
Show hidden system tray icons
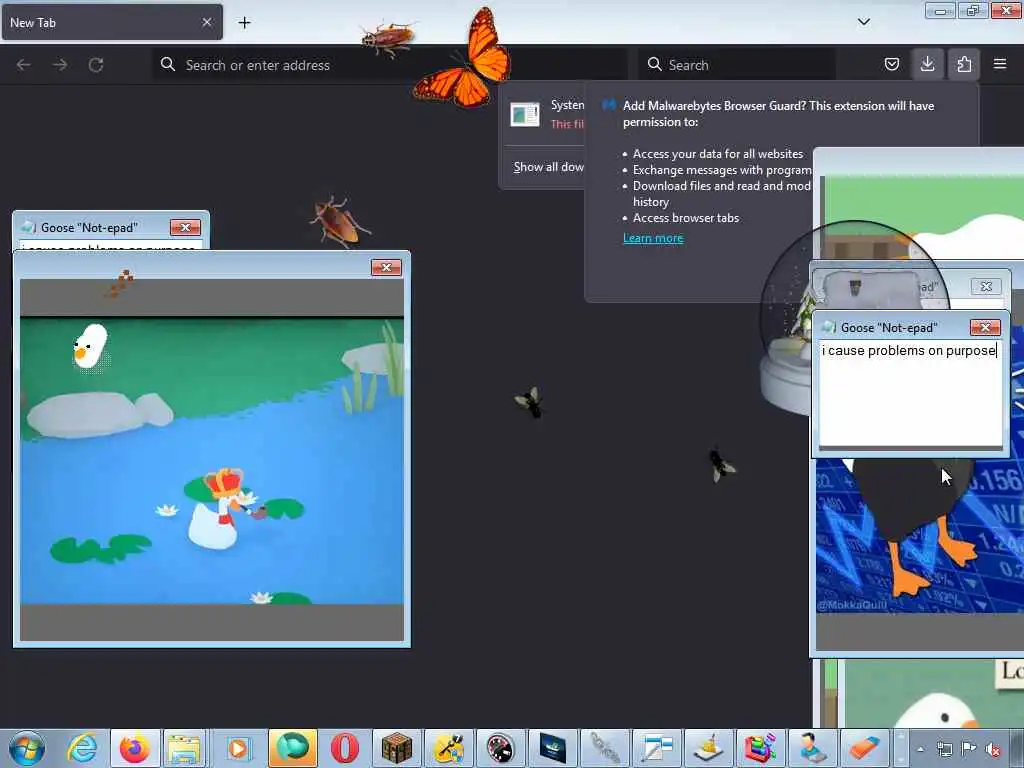920,750
